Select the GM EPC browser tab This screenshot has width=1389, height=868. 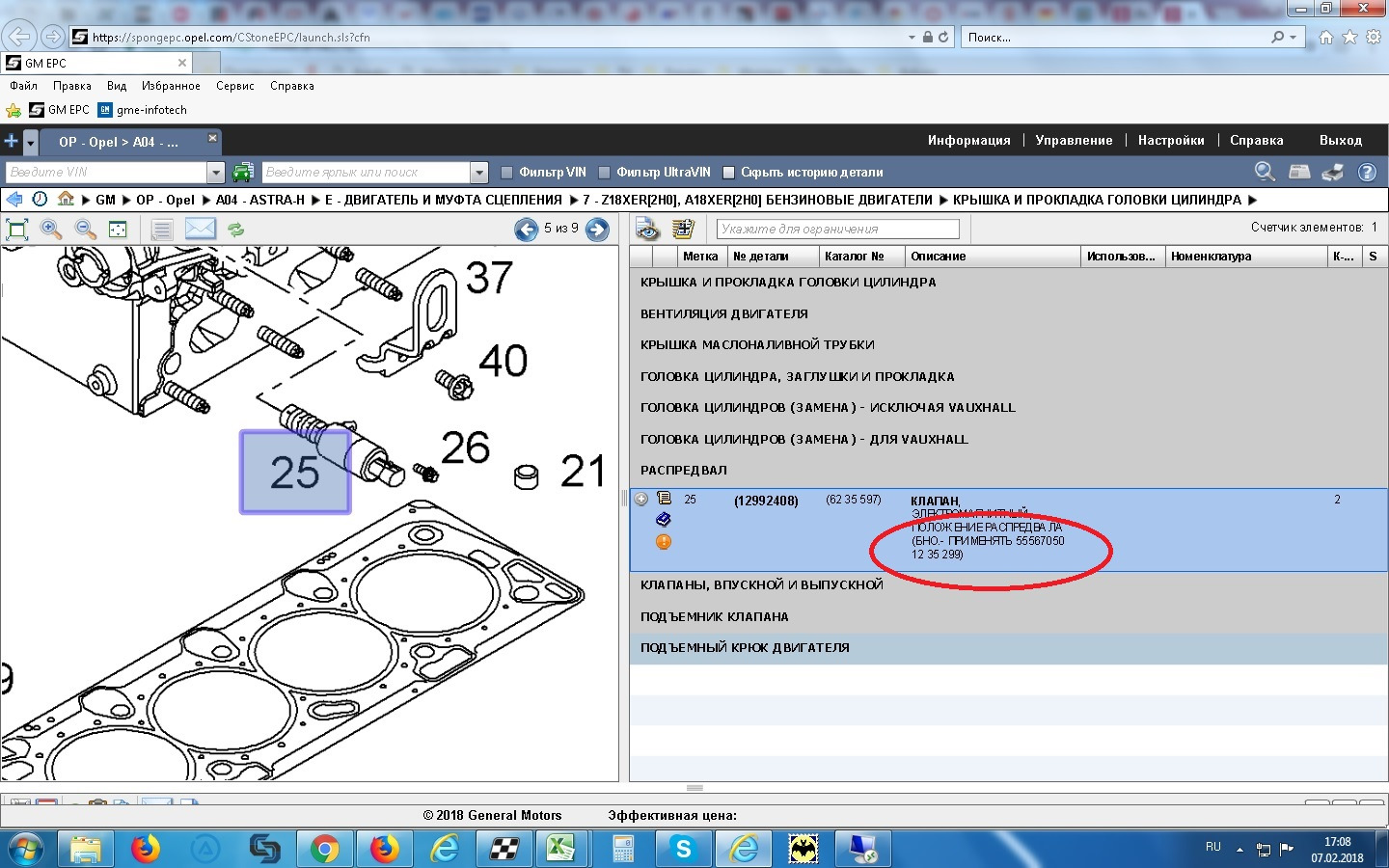[x=96, y=63]
